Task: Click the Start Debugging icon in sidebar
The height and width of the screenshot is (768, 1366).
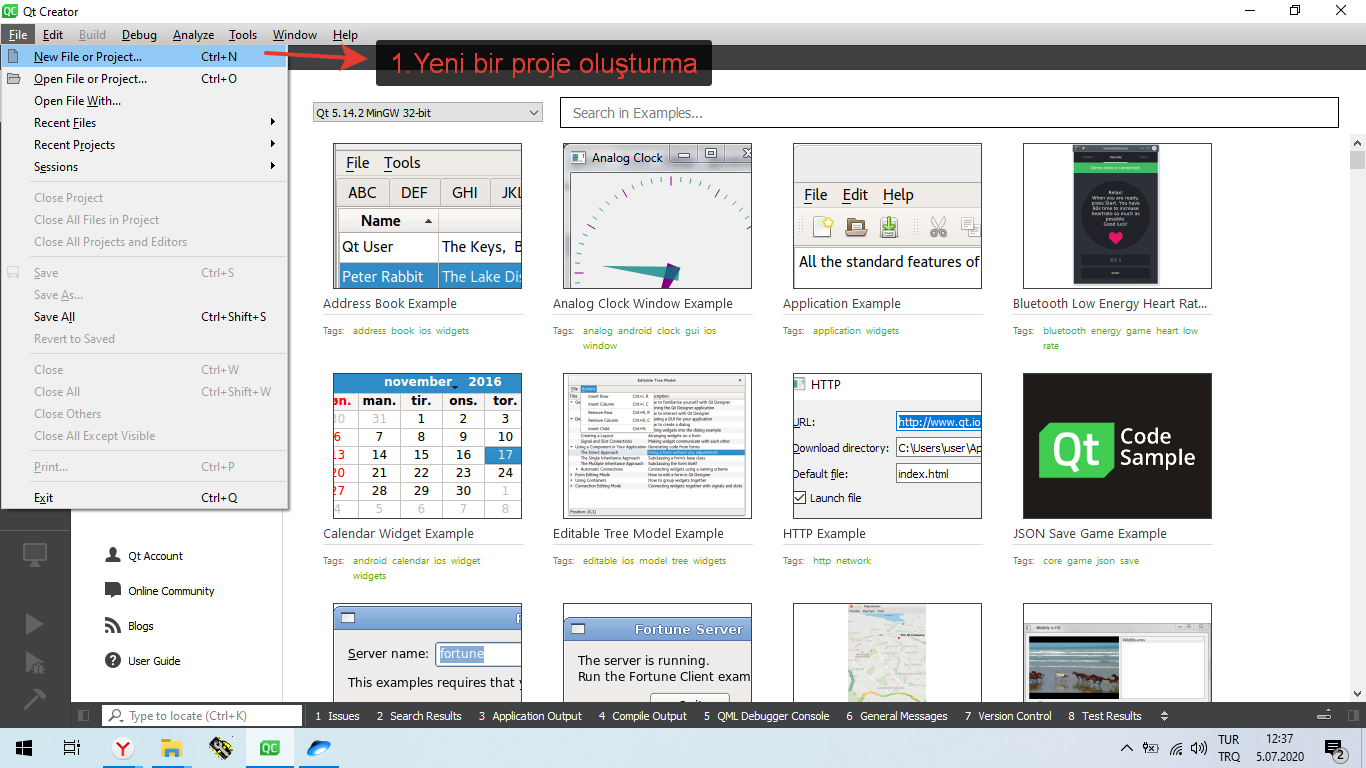Action: coord(34,662)
